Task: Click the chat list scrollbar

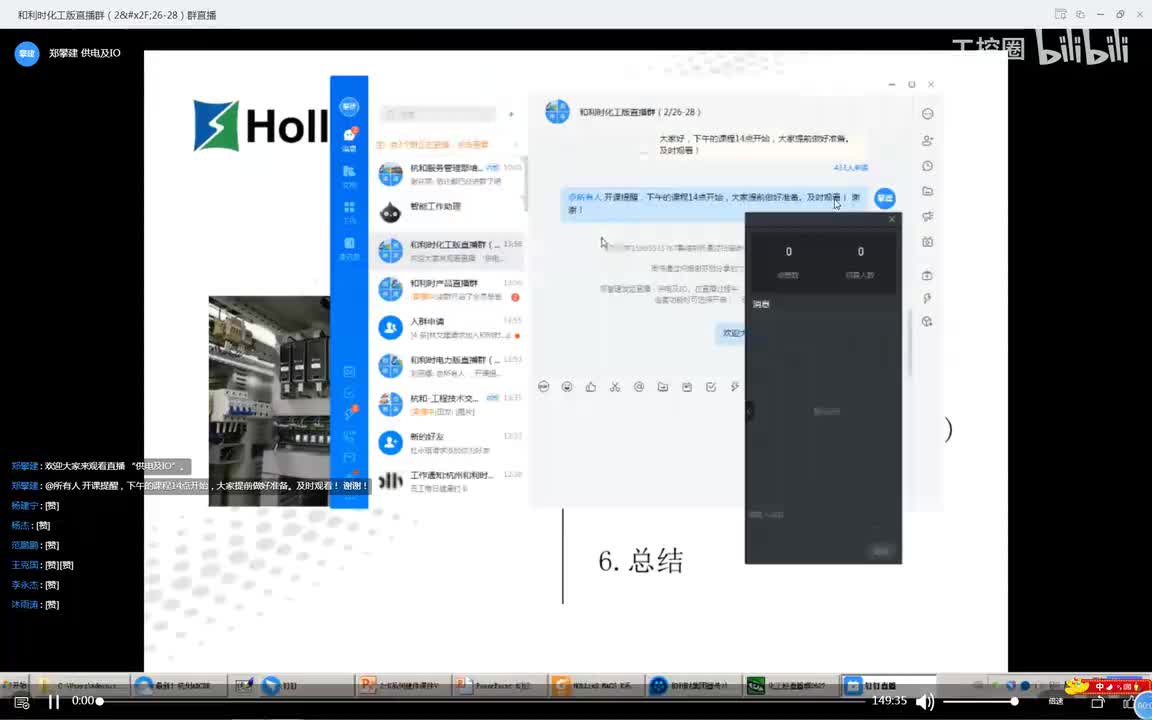Action: click(525, 183)
